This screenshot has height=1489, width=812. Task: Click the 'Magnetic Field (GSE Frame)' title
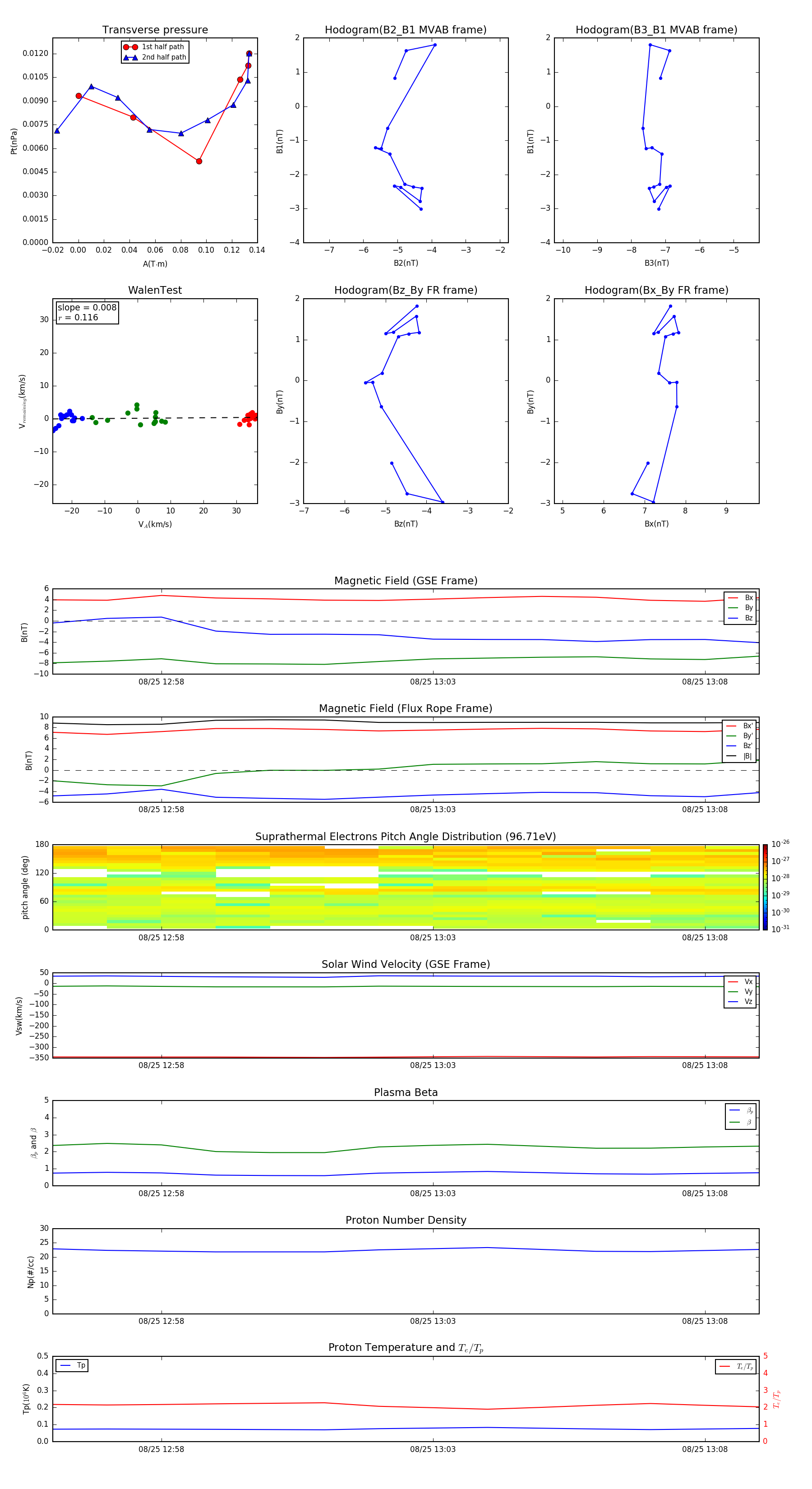pyautogui.click(x=406, y=581)
